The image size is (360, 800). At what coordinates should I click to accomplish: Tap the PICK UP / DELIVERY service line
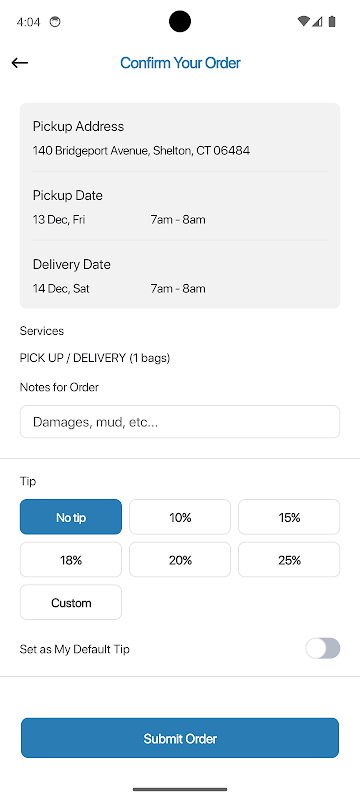[95, 358]
